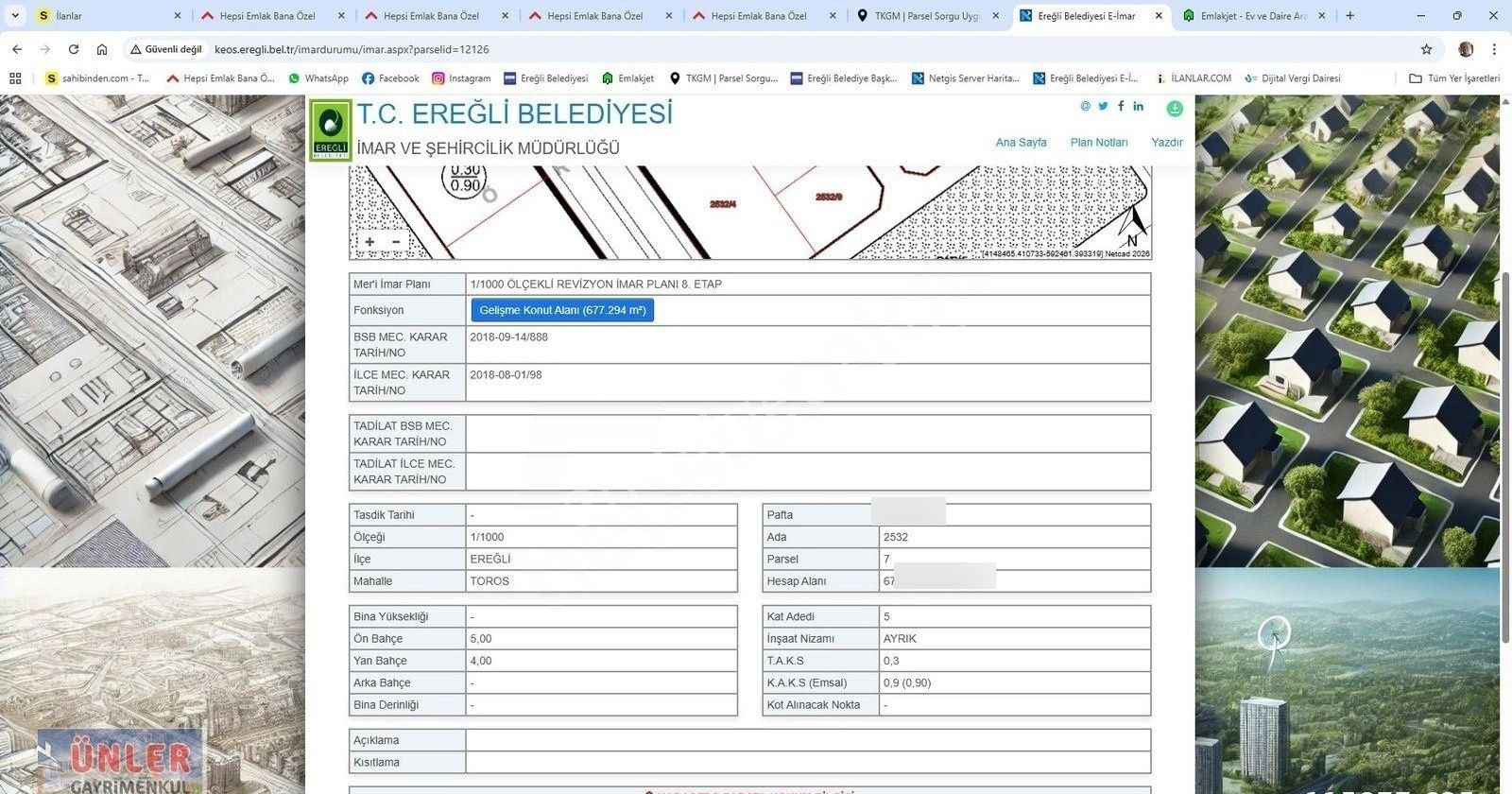The width and height of the screenshot is (1512, 794).
Task: Expand the Tüm Yer İşaretleri bookmarks folder
Action: 1453,78
